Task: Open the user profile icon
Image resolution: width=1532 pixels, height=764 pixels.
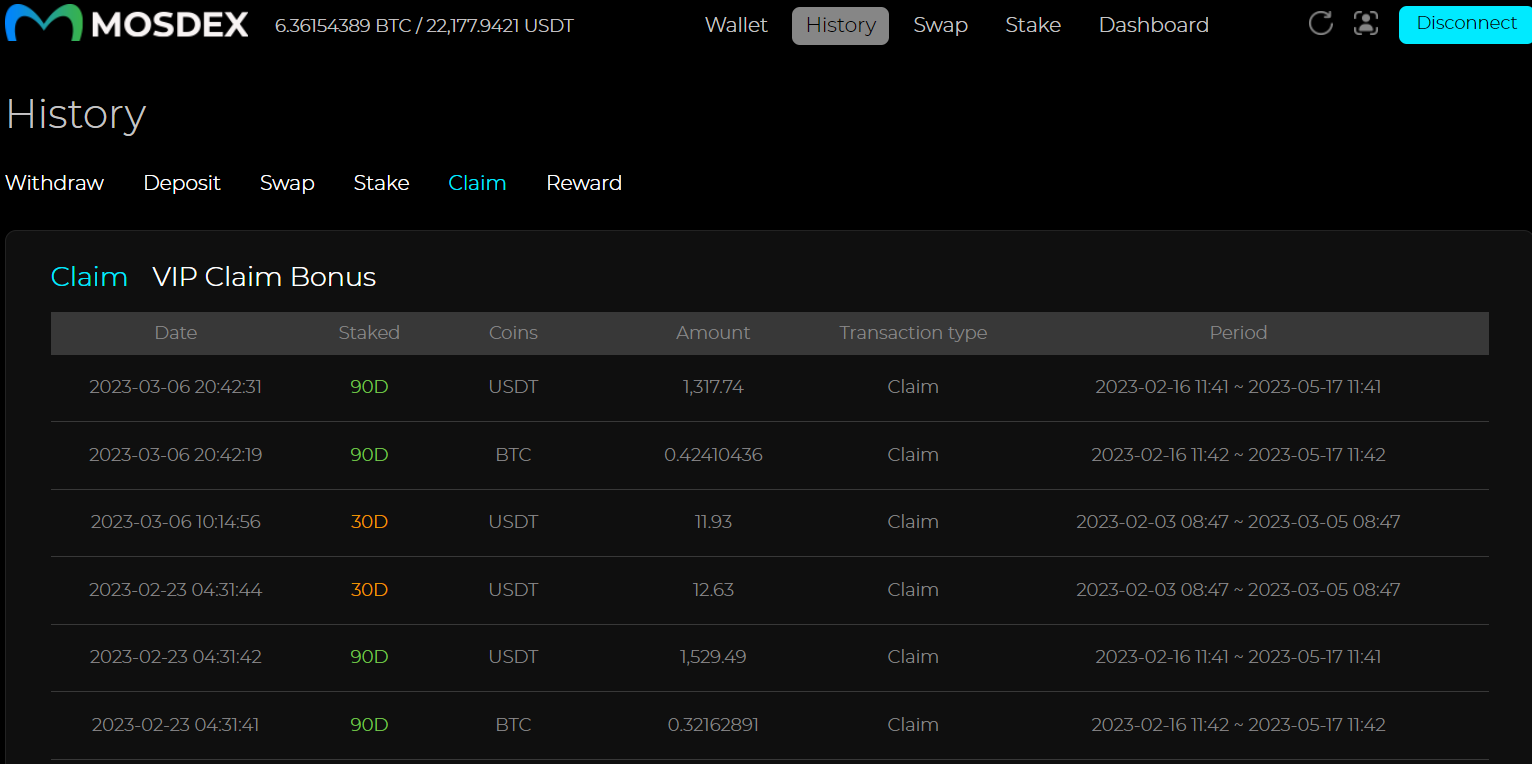Action: point(1366,23)
